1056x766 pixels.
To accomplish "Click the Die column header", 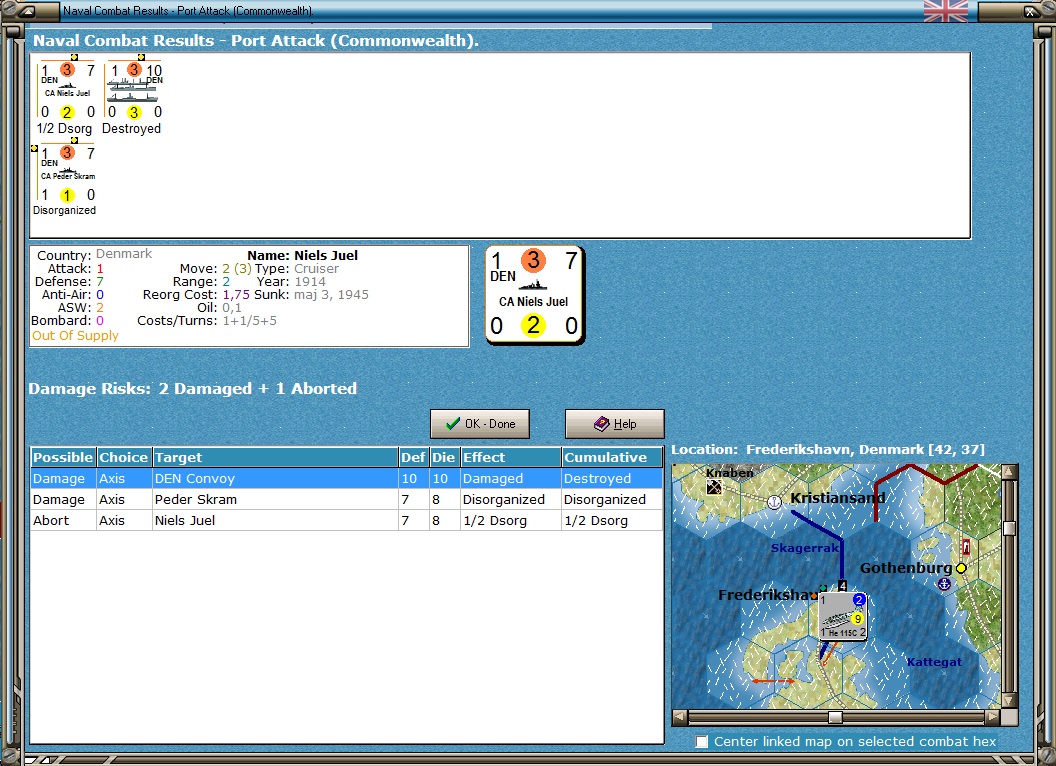I will click(x=444, y=457).
